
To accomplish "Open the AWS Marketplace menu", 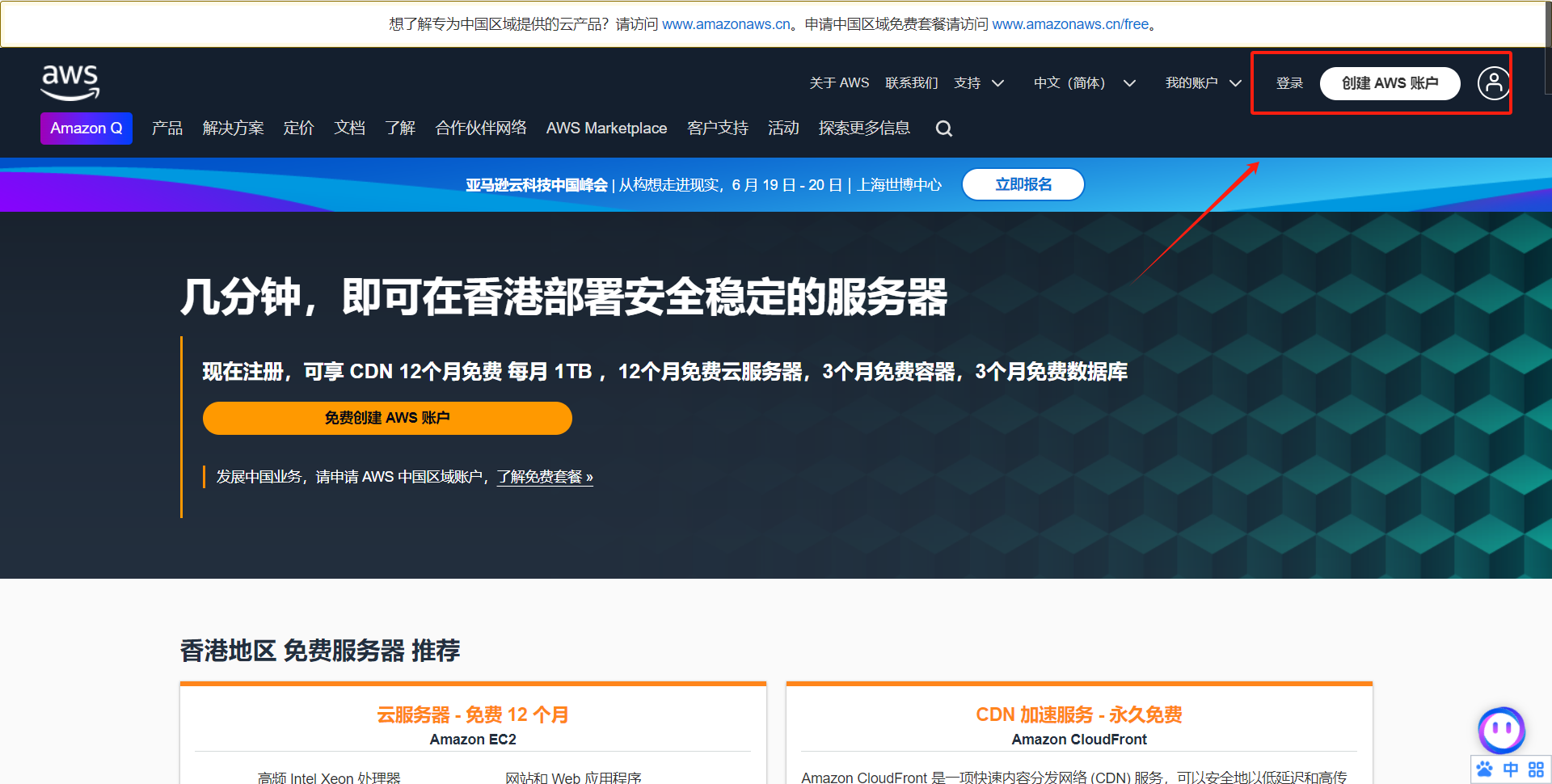I will pyautogui.click(x=606, y=129).
